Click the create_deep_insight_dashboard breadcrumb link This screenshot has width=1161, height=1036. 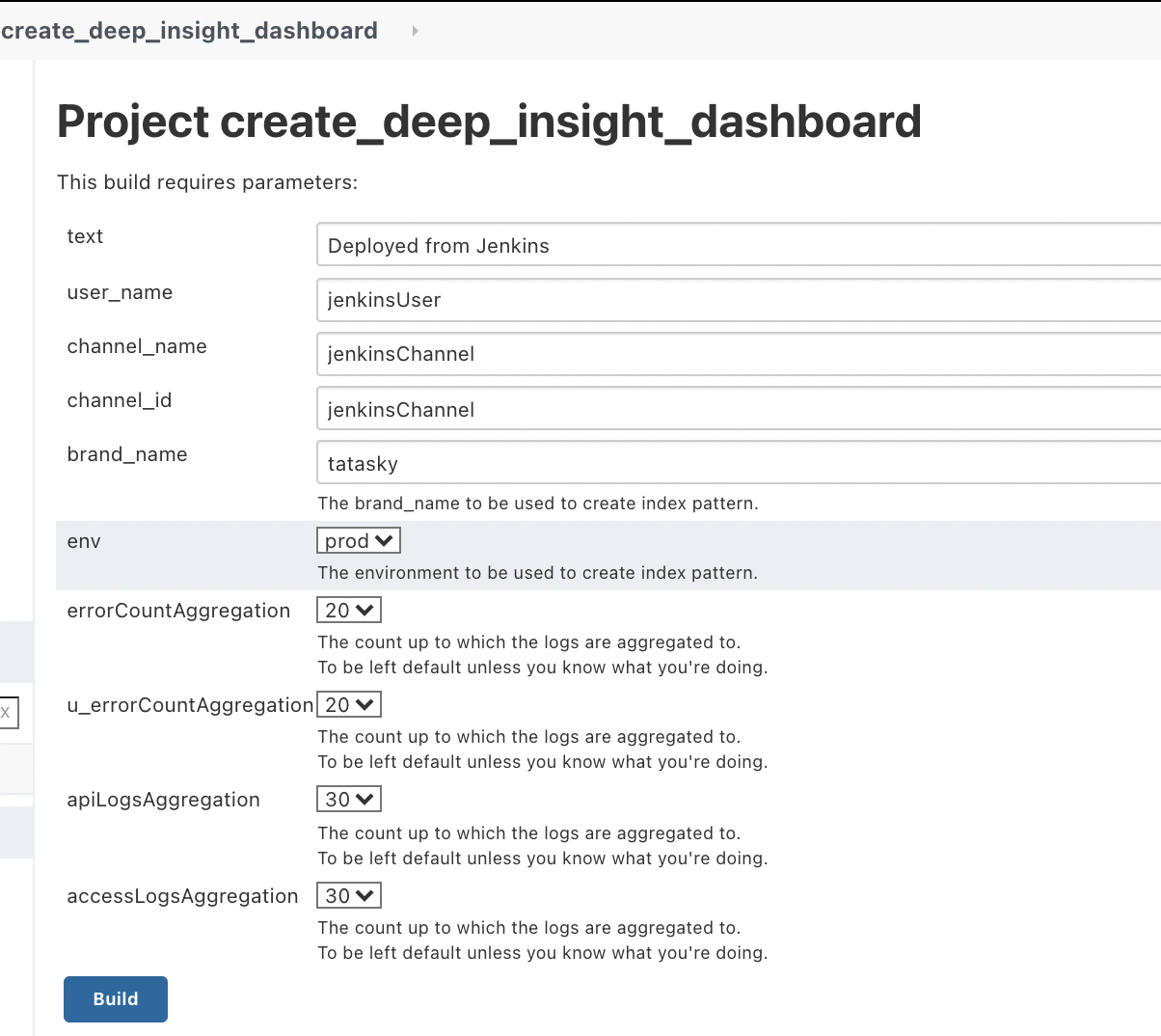[x=189, y=31]
